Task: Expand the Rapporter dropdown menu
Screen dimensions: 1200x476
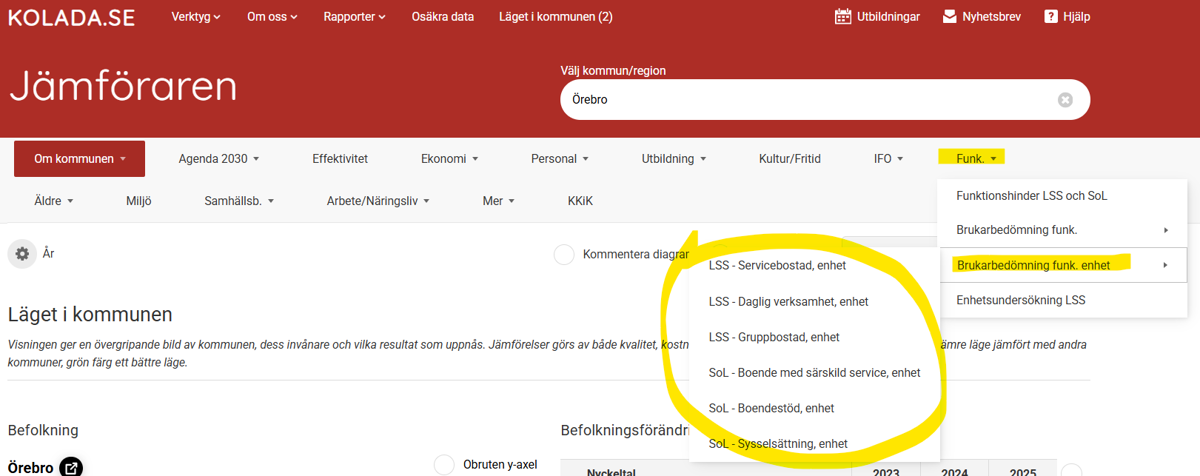Action: coord(355,17)
